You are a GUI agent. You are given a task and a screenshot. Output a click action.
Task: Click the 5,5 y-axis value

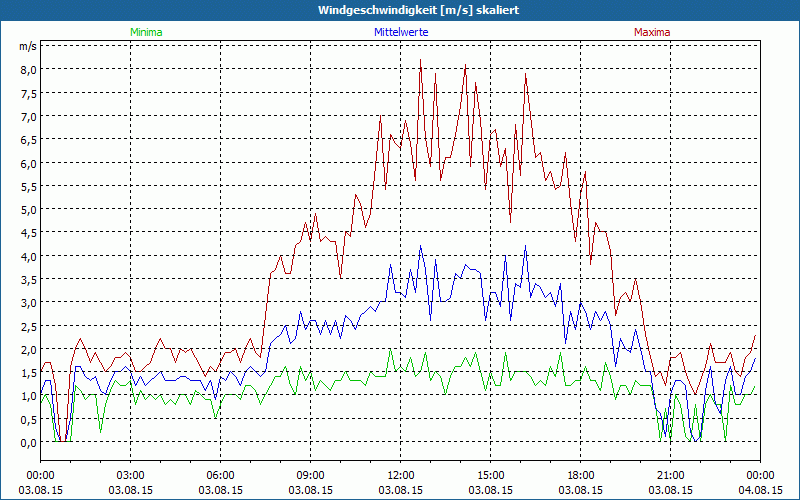tap(29, 187)
